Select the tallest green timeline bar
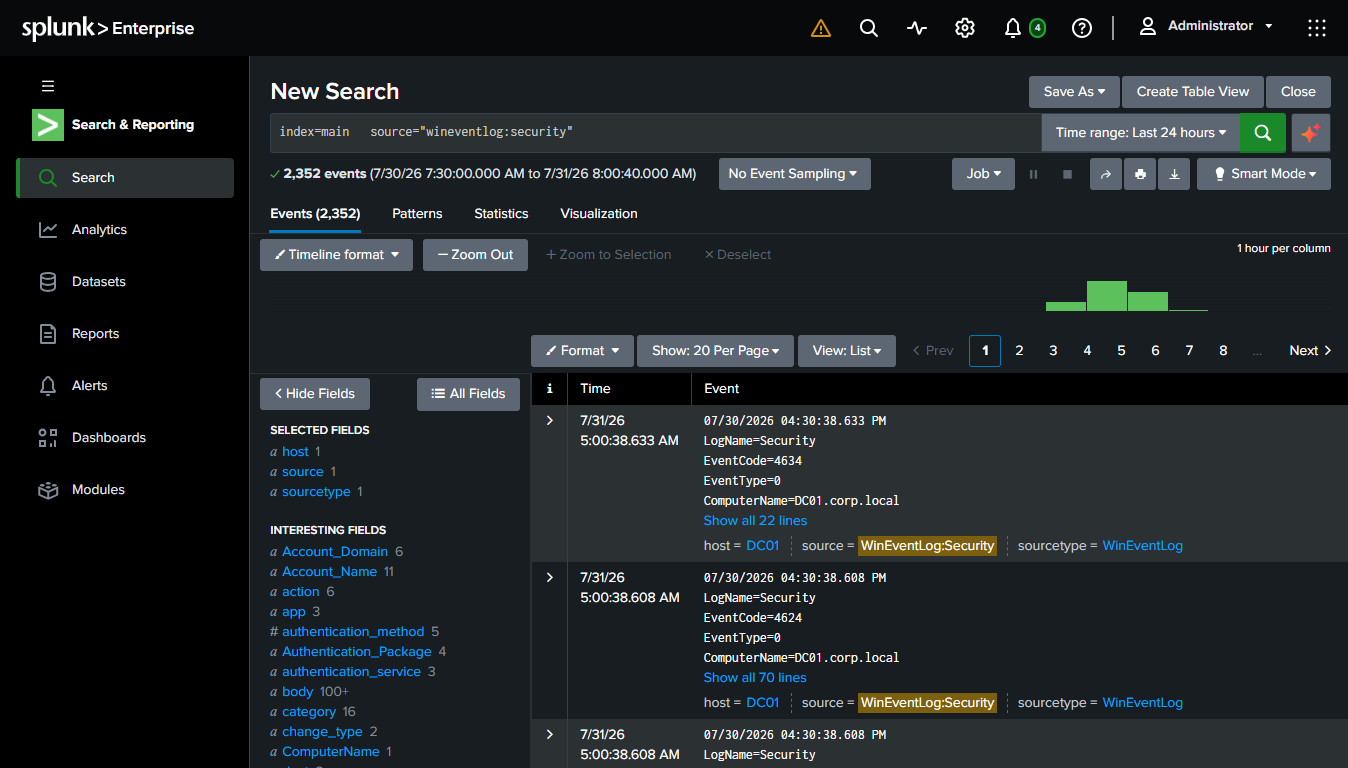 click(x=1107, y=296)
